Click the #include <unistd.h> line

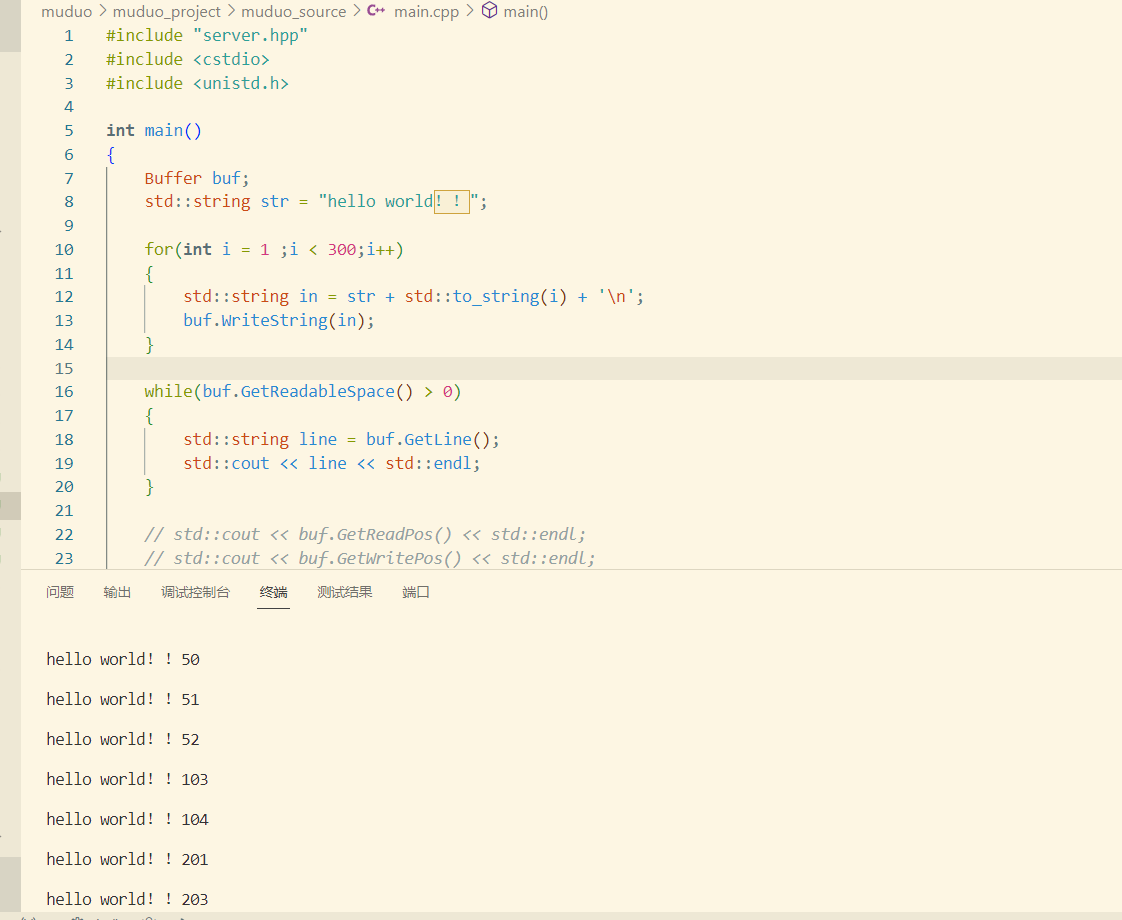(x=197, y=83)
